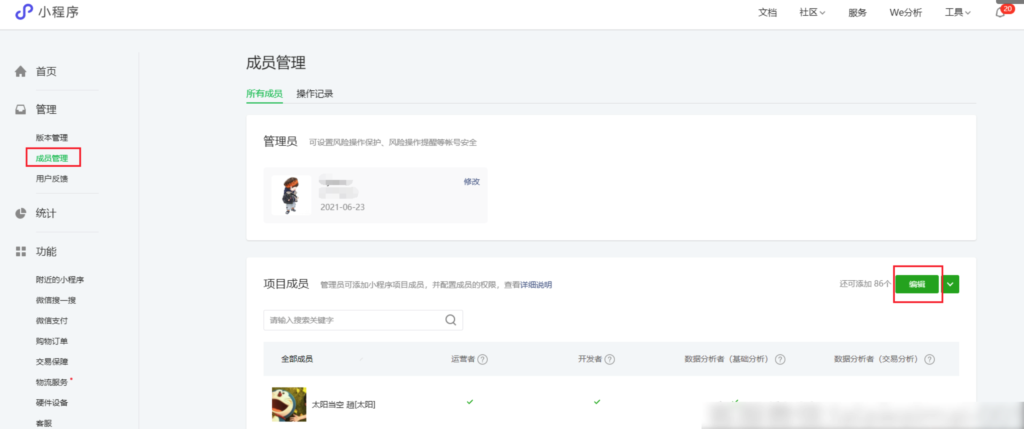Screen dimensions: 1024x429
Task: Click the administrator avatar thumbnail
Action: [x=291, y=195]
